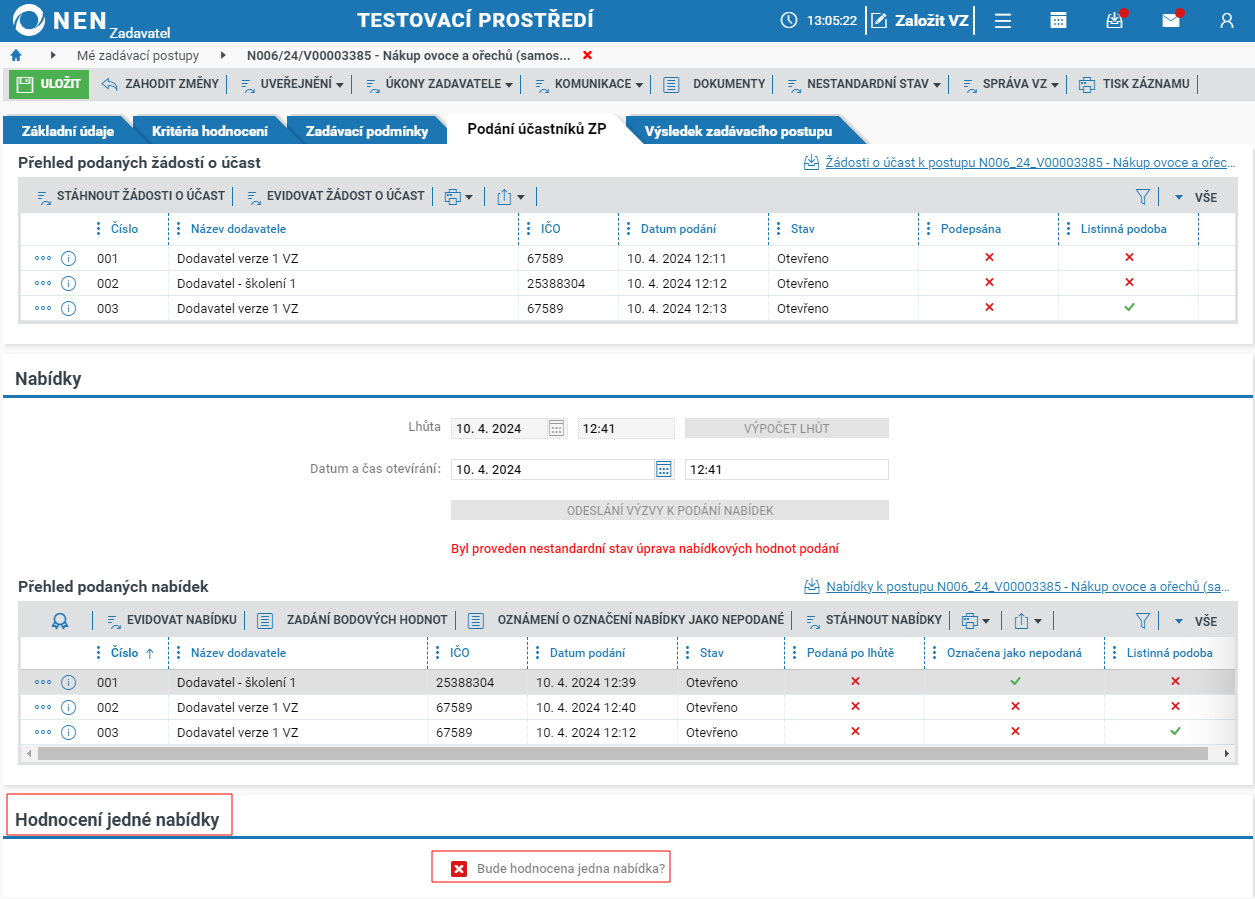Open Výsledek zadávacího postupu tab
Screen dimensions: 1255x899
click(x=738, y=131)
